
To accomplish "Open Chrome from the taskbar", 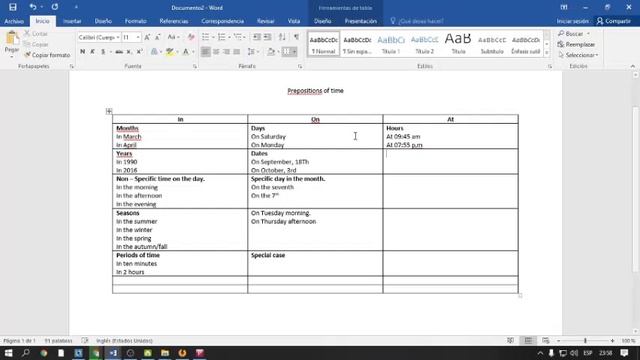I will pos(44,353).
